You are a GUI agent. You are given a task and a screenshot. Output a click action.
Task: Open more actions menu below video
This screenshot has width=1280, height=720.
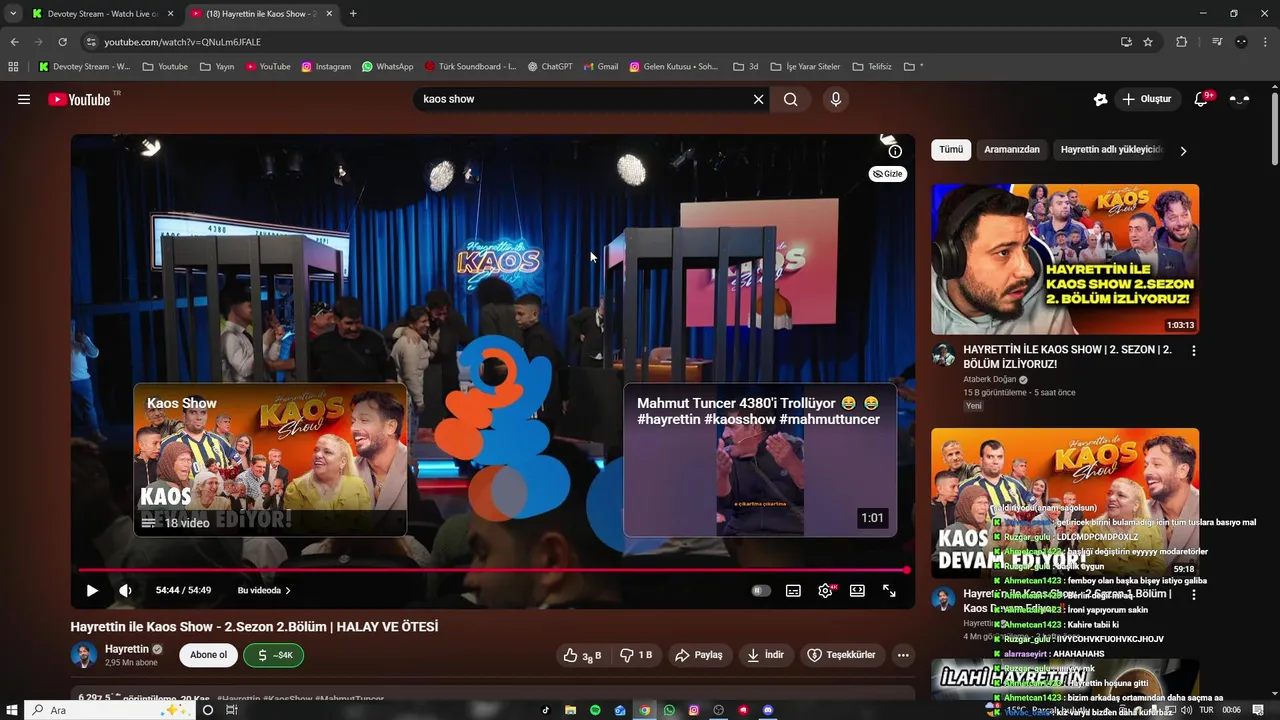click(x=903, y=655)
